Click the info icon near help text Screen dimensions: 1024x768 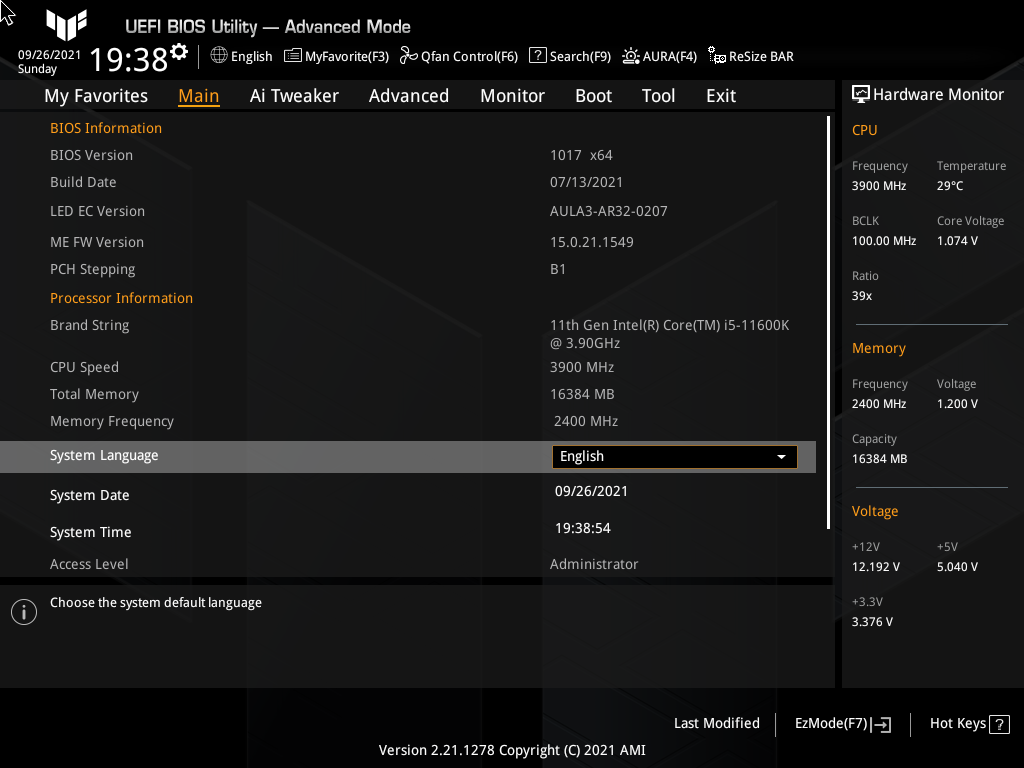pyautogui.click(x=23, y=611)
